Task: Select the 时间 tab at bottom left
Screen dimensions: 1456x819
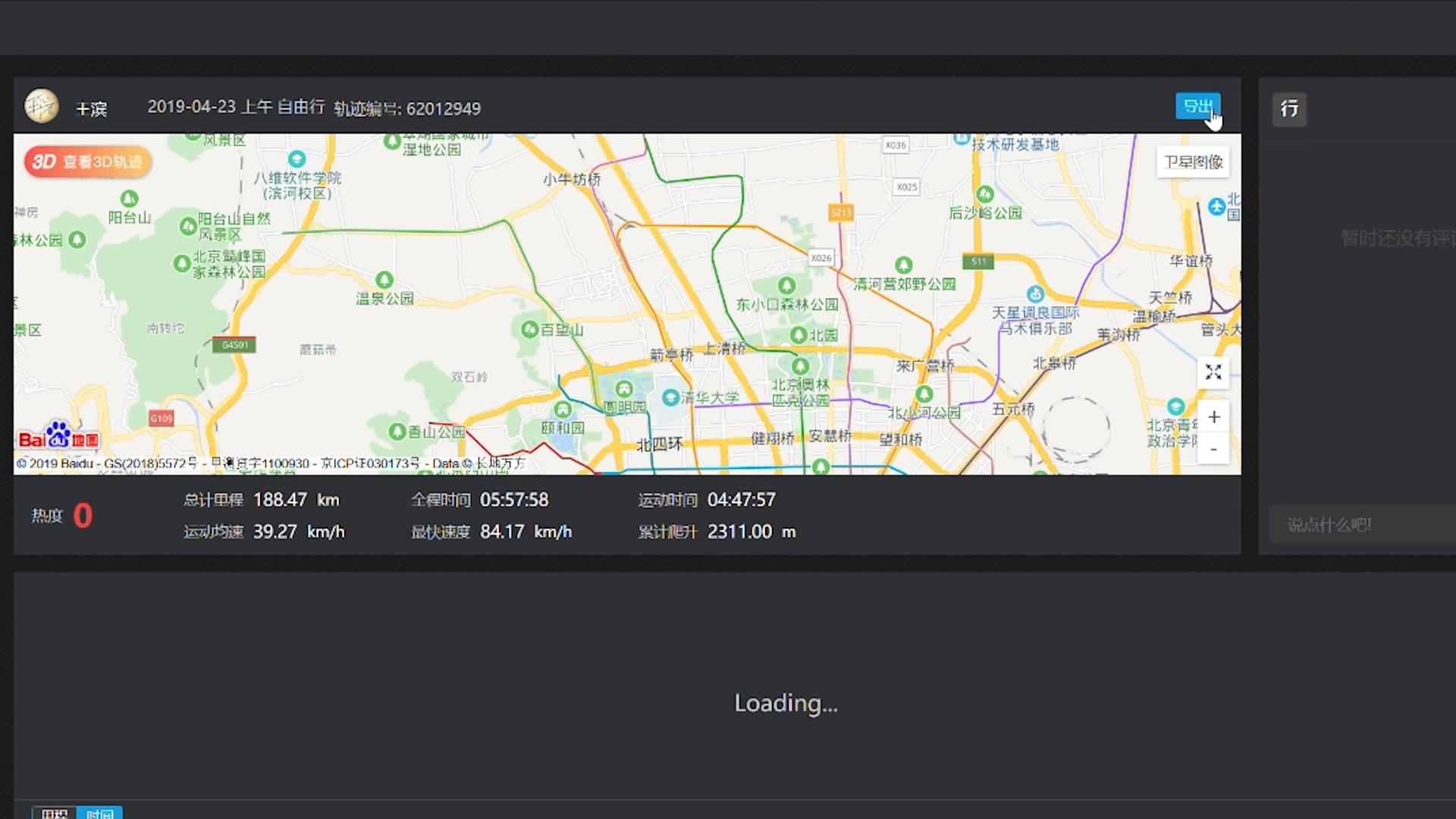Action: pos(99,813)
